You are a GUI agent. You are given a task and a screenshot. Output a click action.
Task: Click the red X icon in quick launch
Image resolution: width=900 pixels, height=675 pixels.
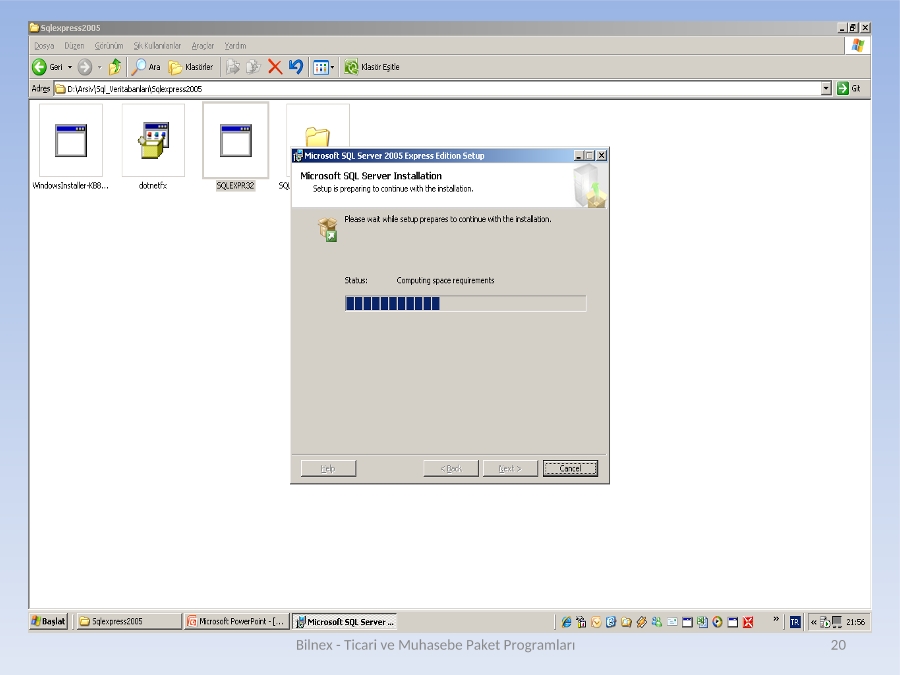747,622
